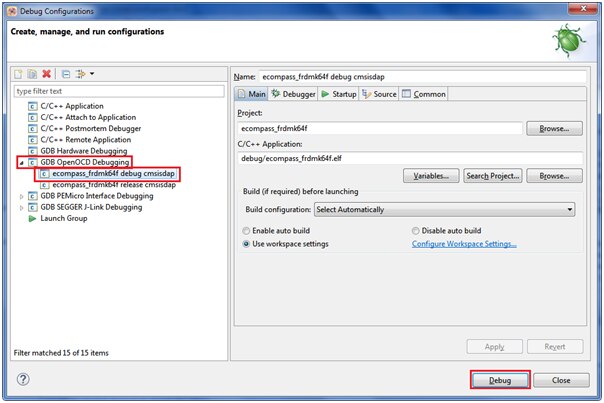Click the red Delete configuration icon
The image size is (604, 403).
pyautogui.click(x=47, y=74)
